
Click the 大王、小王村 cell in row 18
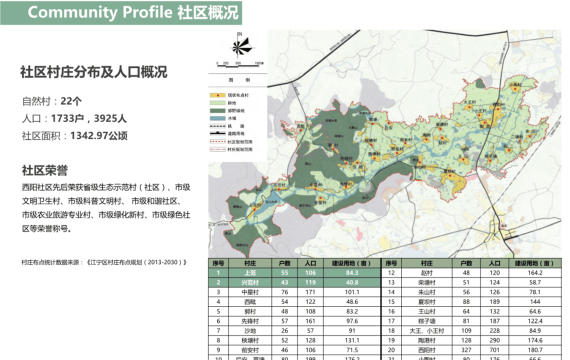[427, 331]
